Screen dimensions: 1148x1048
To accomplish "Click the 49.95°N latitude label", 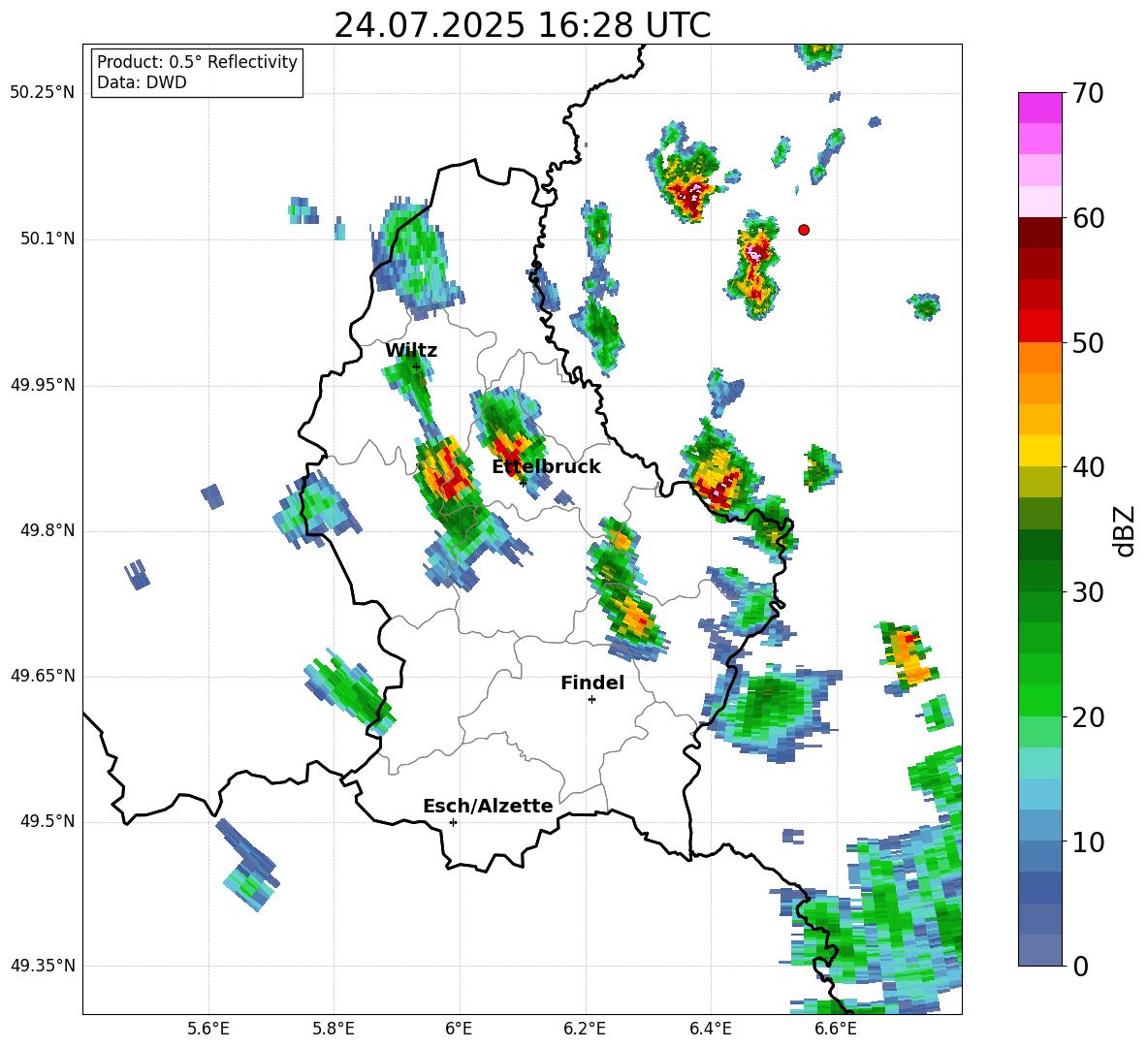I will pos(43,385).
